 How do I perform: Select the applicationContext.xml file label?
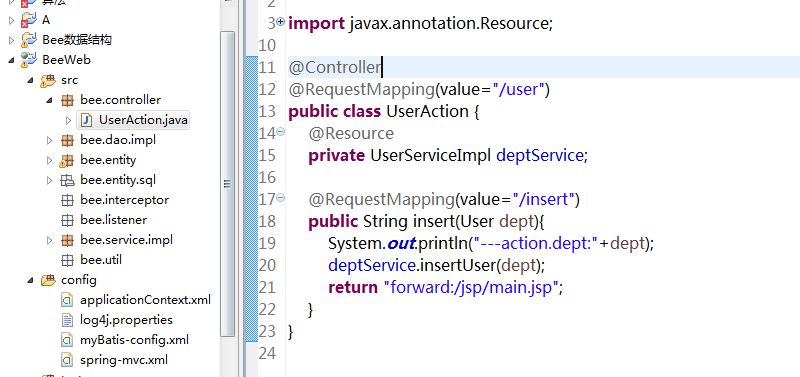(145, 300)
